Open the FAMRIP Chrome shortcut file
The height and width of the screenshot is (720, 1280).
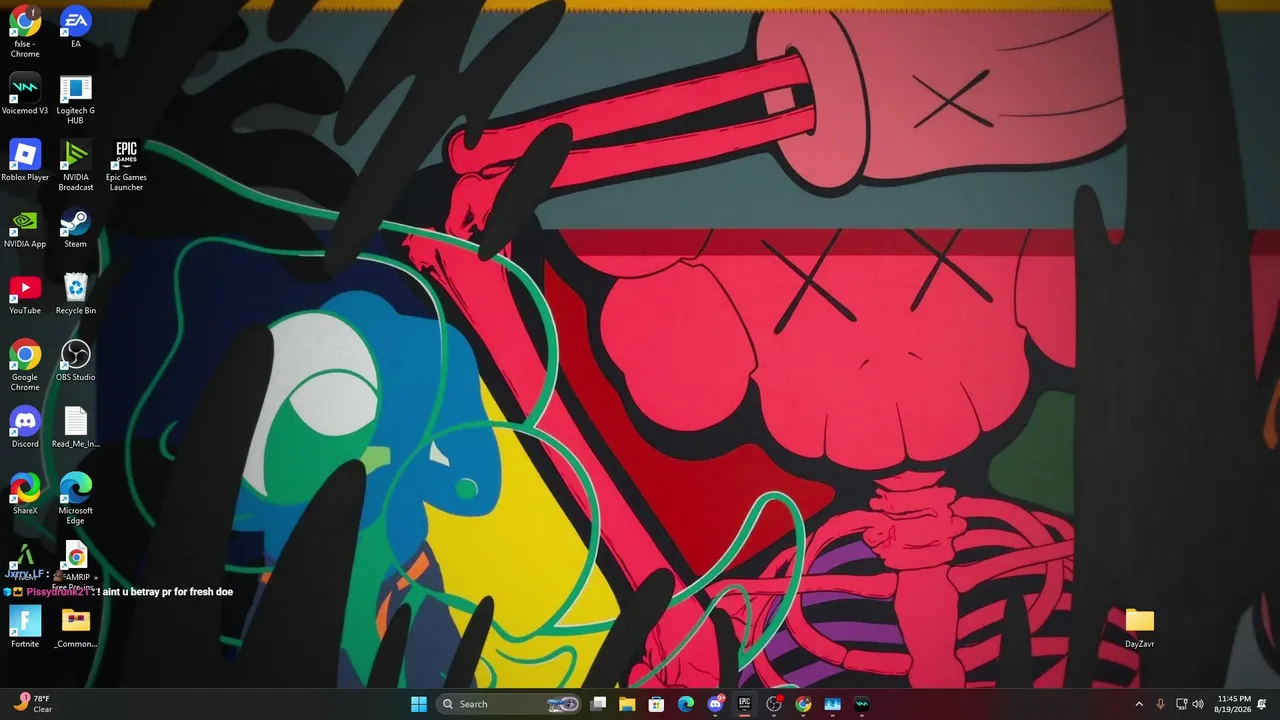pyautogui.click(x=76, y=565)
